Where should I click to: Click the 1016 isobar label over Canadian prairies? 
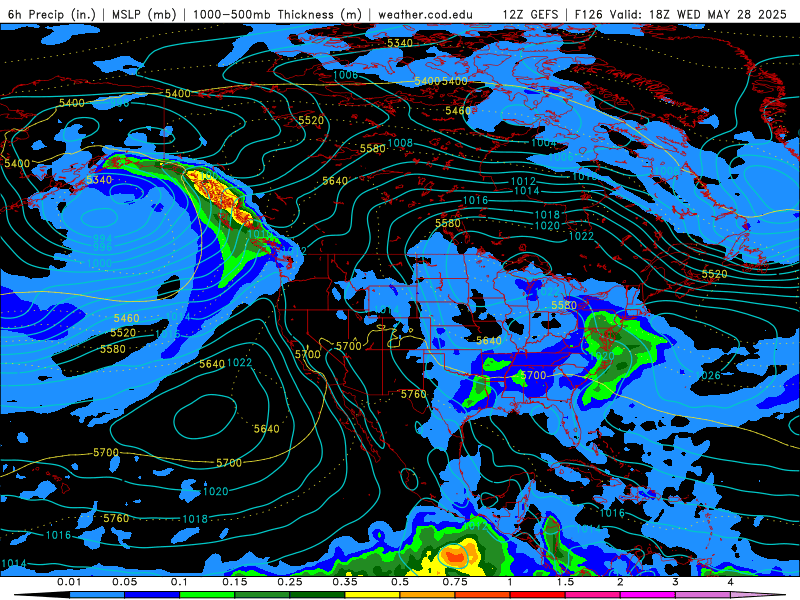coord(476,201)
